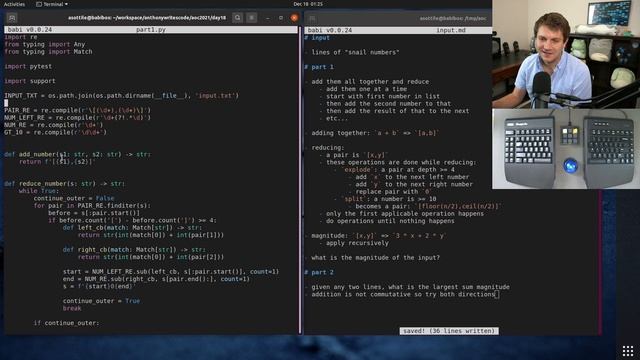Click the 'saved! (36 lines written)' status
The width and height of the screenshot is (640, 360).
449,331
